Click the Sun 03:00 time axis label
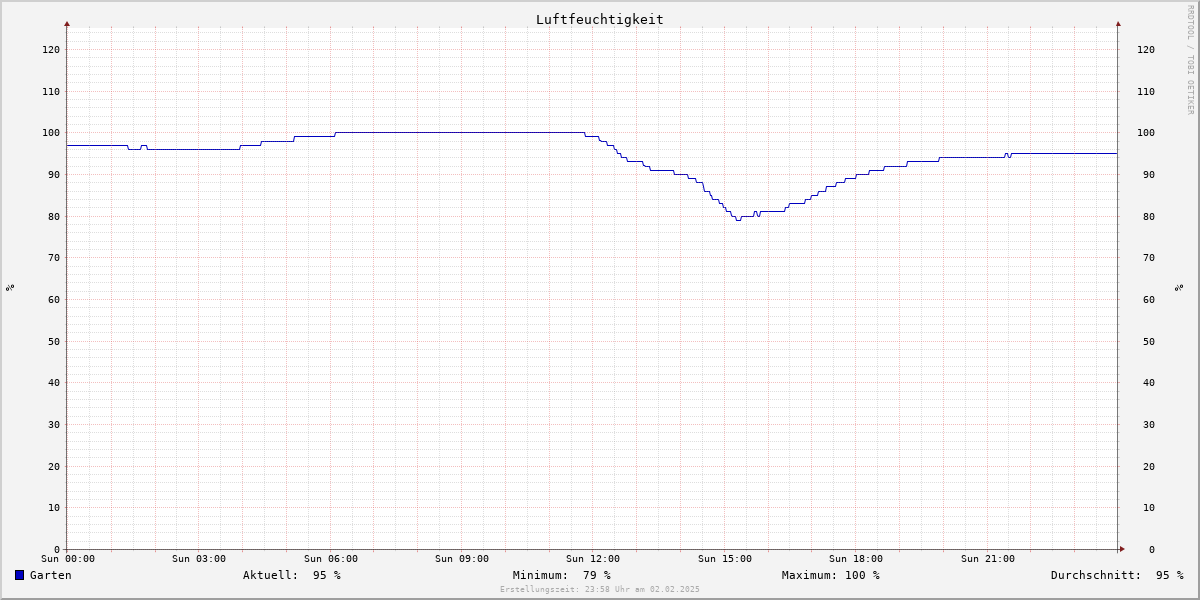The image size is (1200, 600). pyautogui.click(x=199, y=559)
